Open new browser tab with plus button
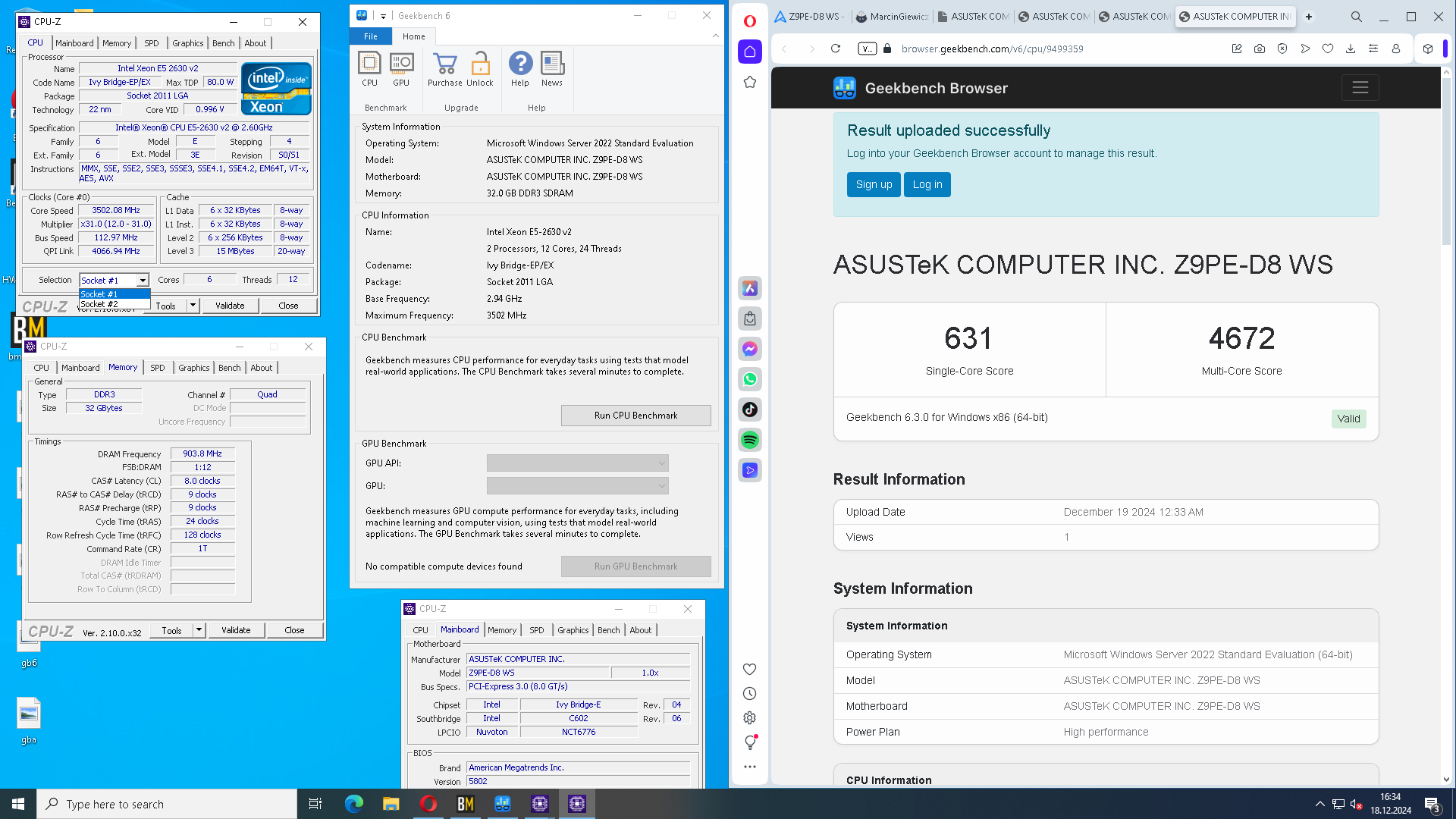Screen dimensions: 1456x819 pos(1309,17)
